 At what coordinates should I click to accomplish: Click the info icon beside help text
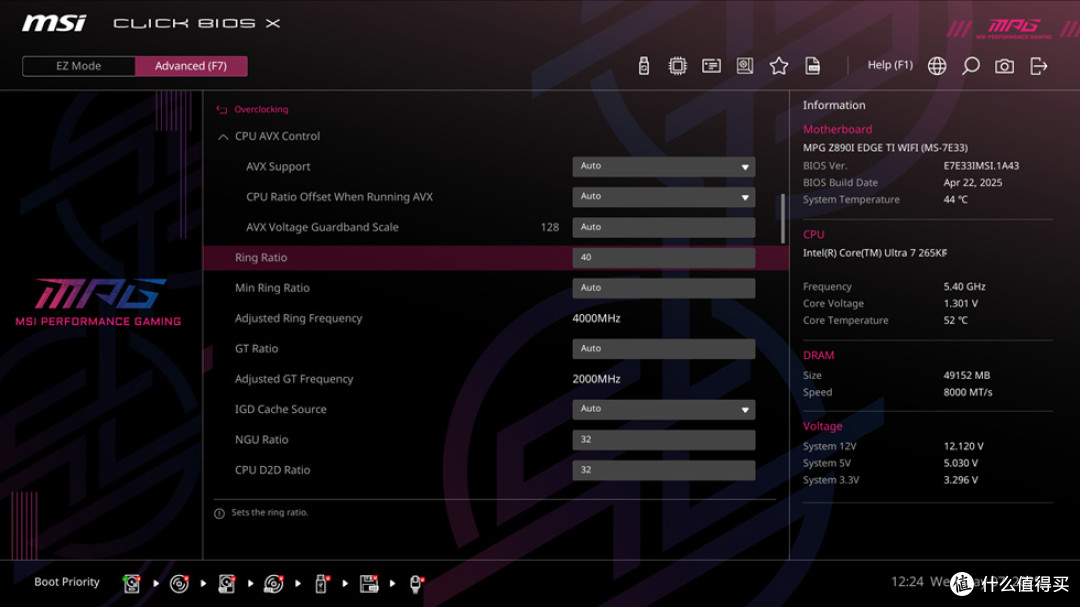pyautogui.click(x=219, y=513)
